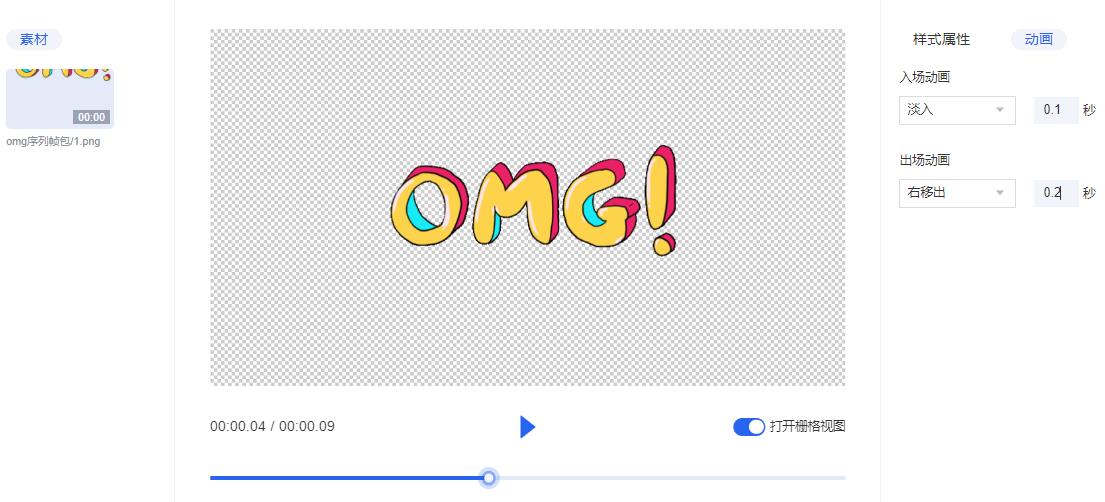Screen dimensions: 1105x502
Task: Toggle the 打开栅格视图 grid switch
Action: pyautogui.click(x=748, y=427)
